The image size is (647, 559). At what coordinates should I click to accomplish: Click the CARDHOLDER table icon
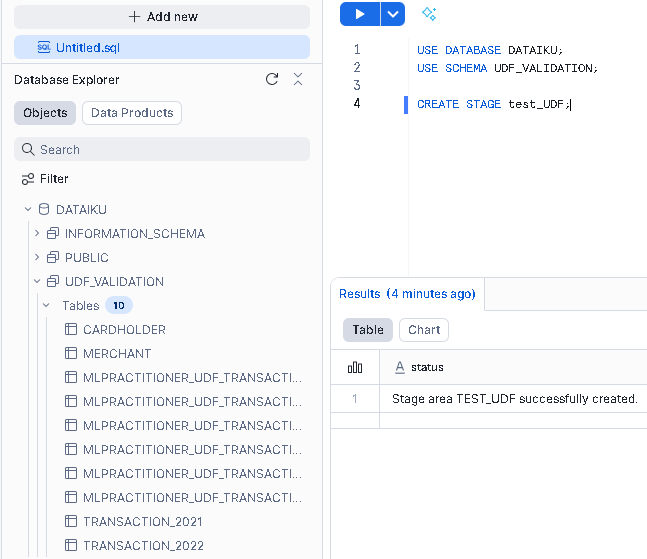[x=71, y=329]
